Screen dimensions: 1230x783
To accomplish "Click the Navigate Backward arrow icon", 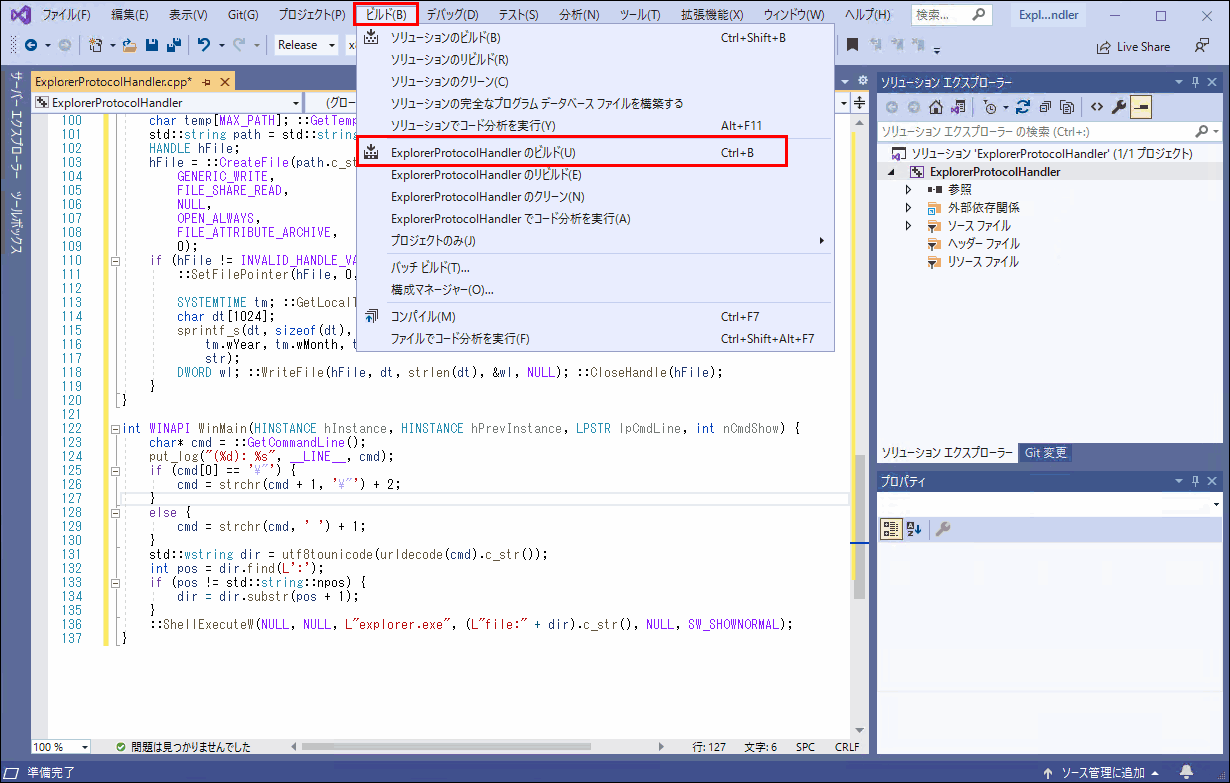I will click(x=30, y=45).
